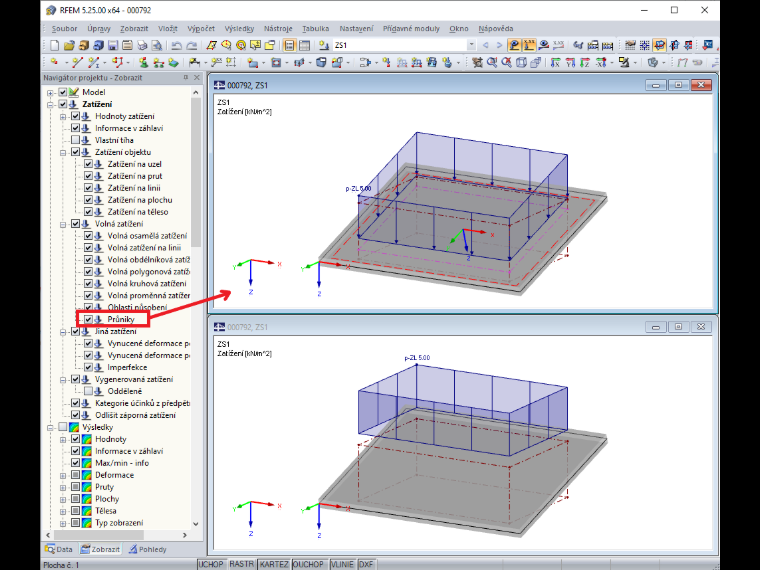The height and width of the screenshot is (570, 760).
Task: Open the Nápověda menu
Action: 495,29
